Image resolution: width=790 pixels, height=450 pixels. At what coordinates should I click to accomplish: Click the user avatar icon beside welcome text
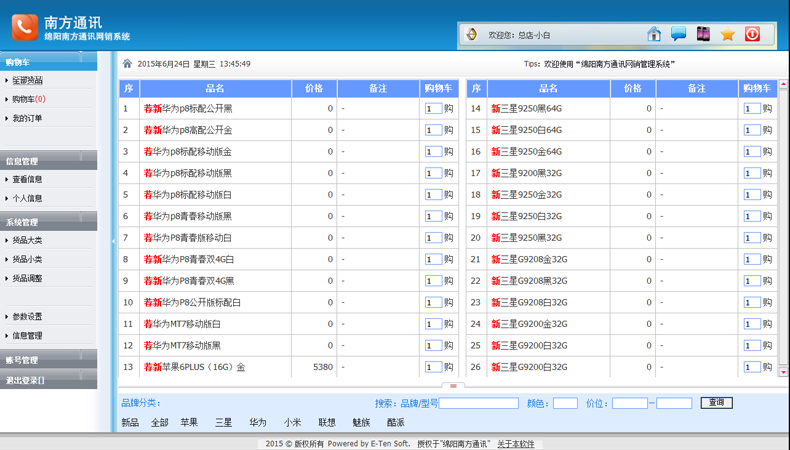click(471, 34)
